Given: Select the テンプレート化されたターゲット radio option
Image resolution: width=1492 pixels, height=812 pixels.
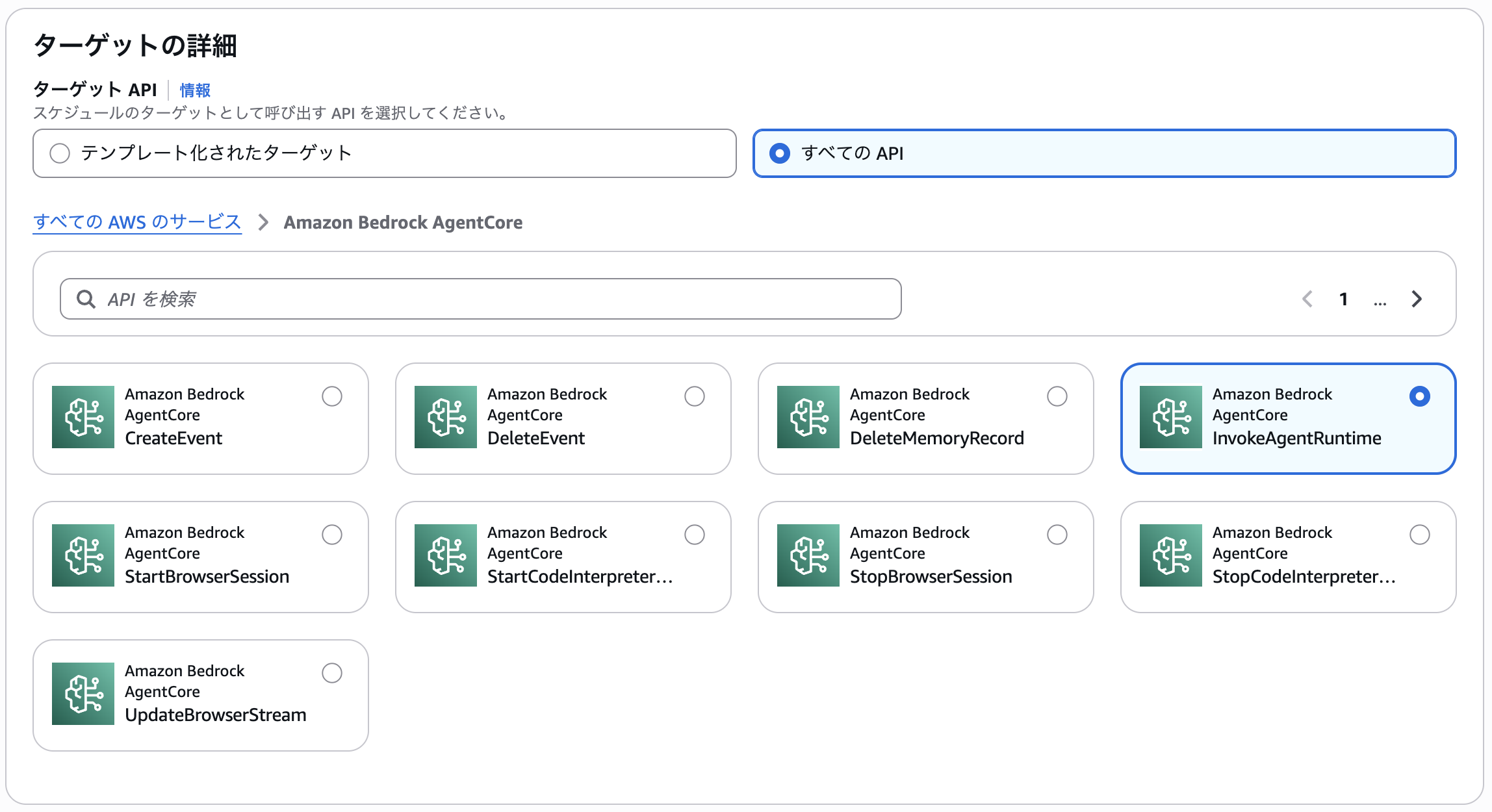Looking at the screenshot, I should coord(60,153).
